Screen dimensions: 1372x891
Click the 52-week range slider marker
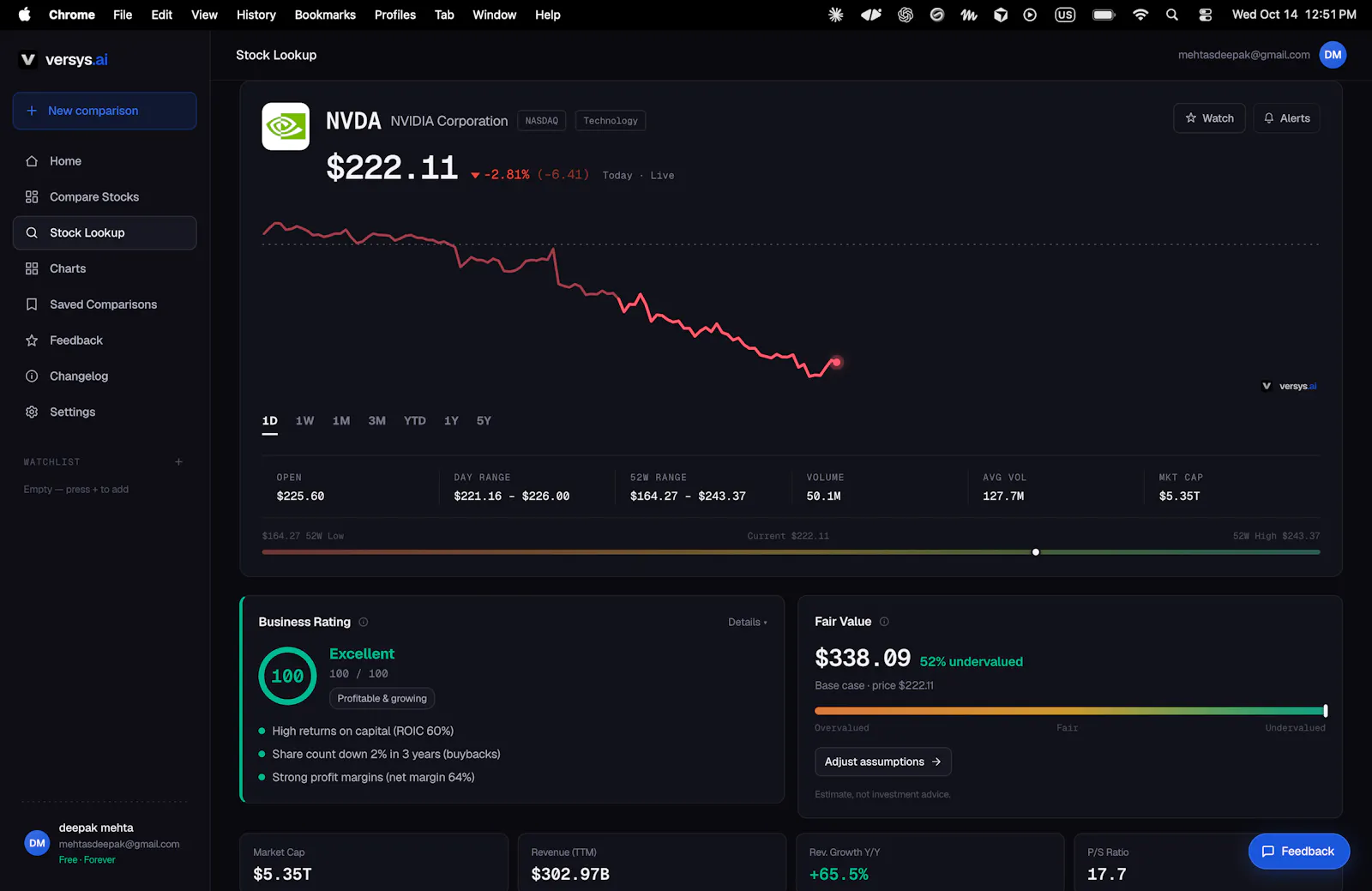coord(1036,552)
